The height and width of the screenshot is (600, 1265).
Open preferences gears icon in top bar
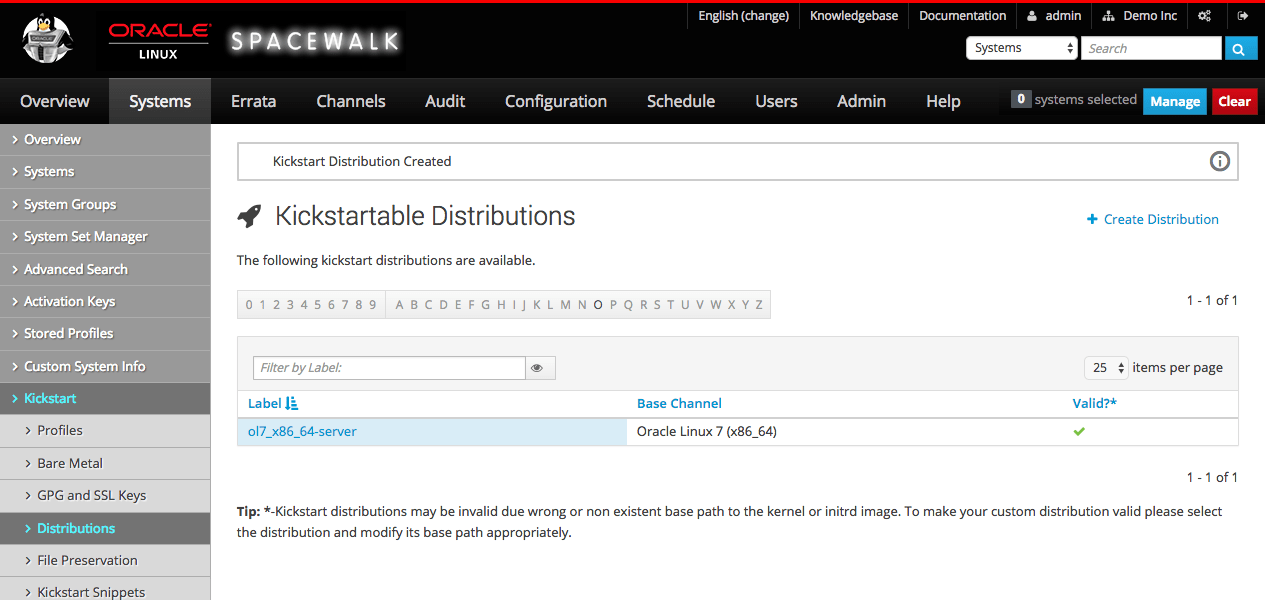click(1204, 16)
